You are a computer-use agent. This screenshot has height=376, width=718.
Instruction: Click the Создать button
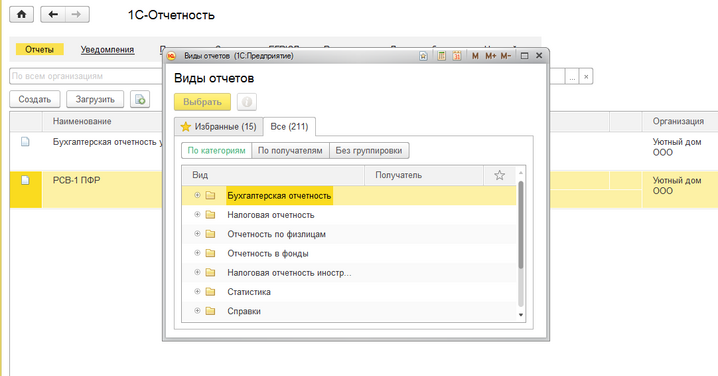coord(35,99)
